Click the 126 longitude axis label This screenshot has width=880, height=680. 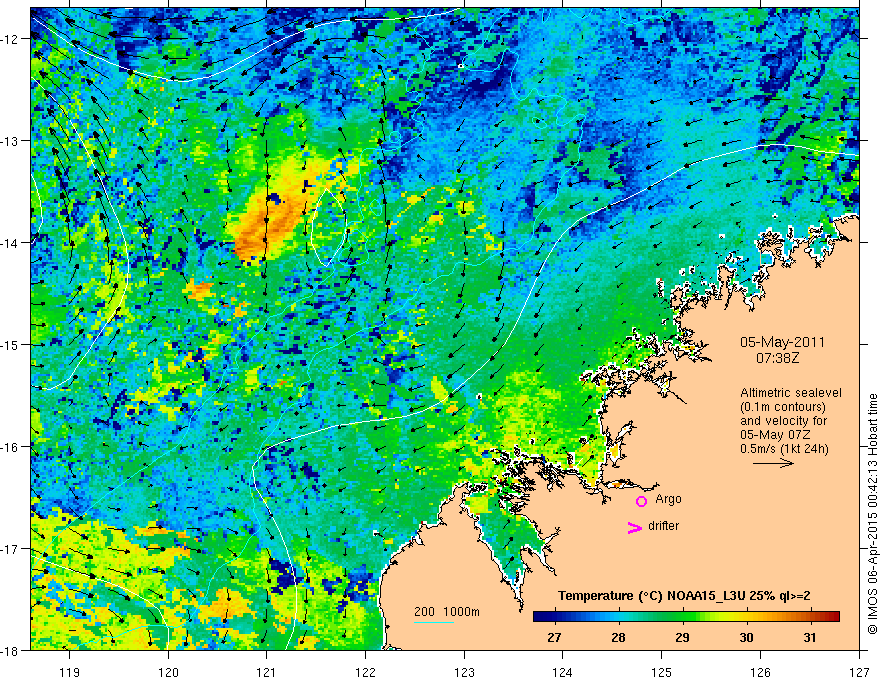(760, 672)
